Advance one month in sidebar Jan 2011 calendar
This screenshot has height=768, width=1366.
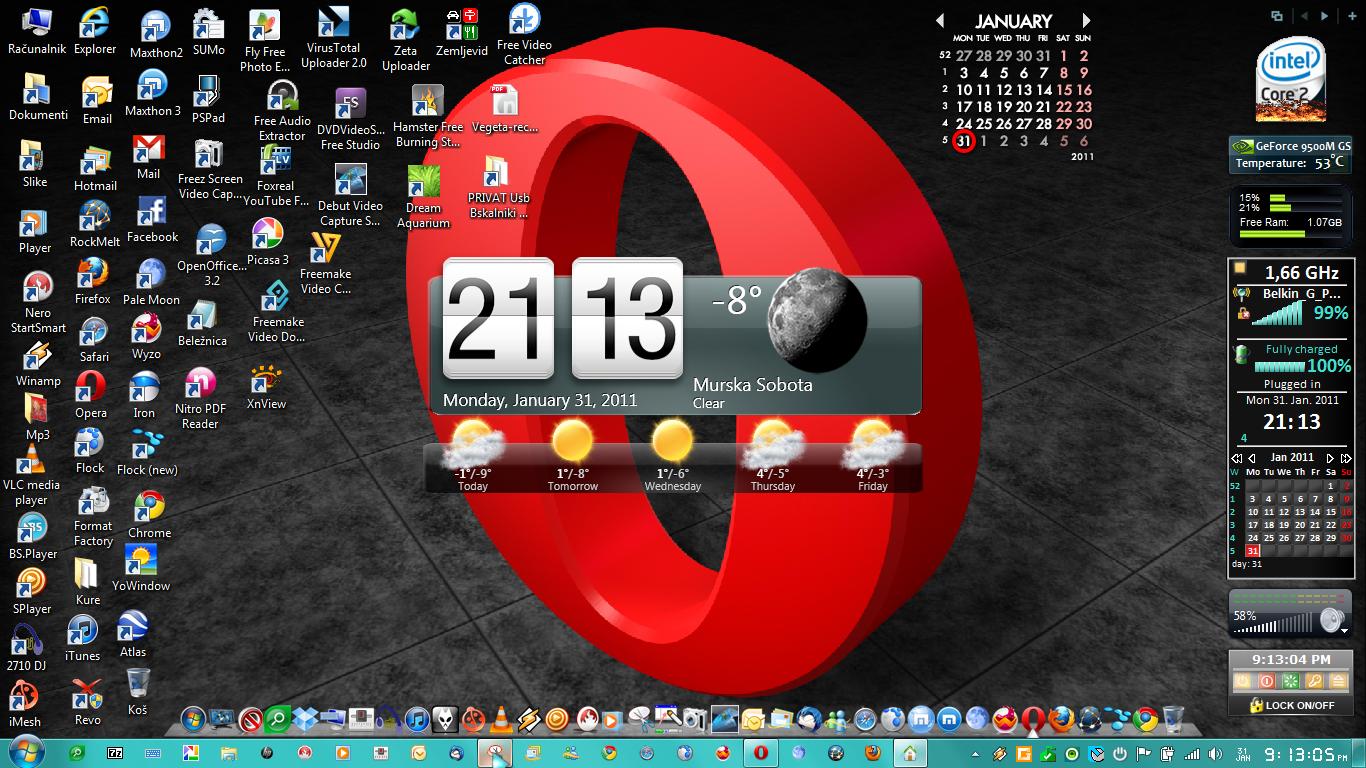click(1330, 458)
